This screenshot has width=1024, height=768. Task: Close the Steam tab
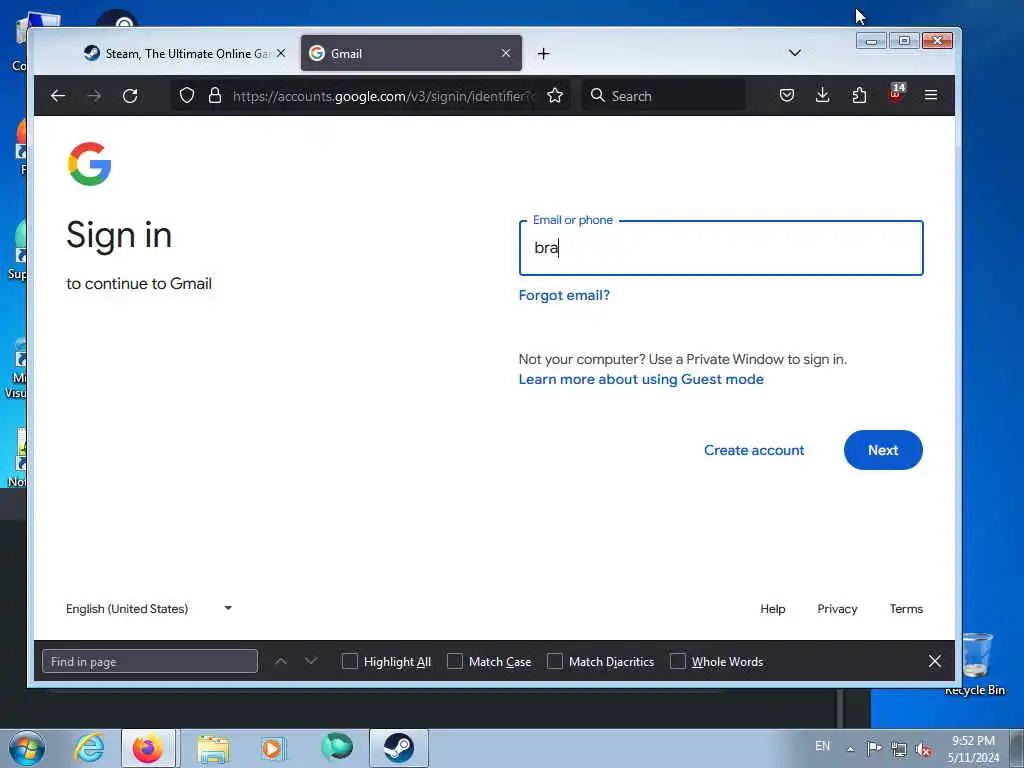(x=281, y=54)
